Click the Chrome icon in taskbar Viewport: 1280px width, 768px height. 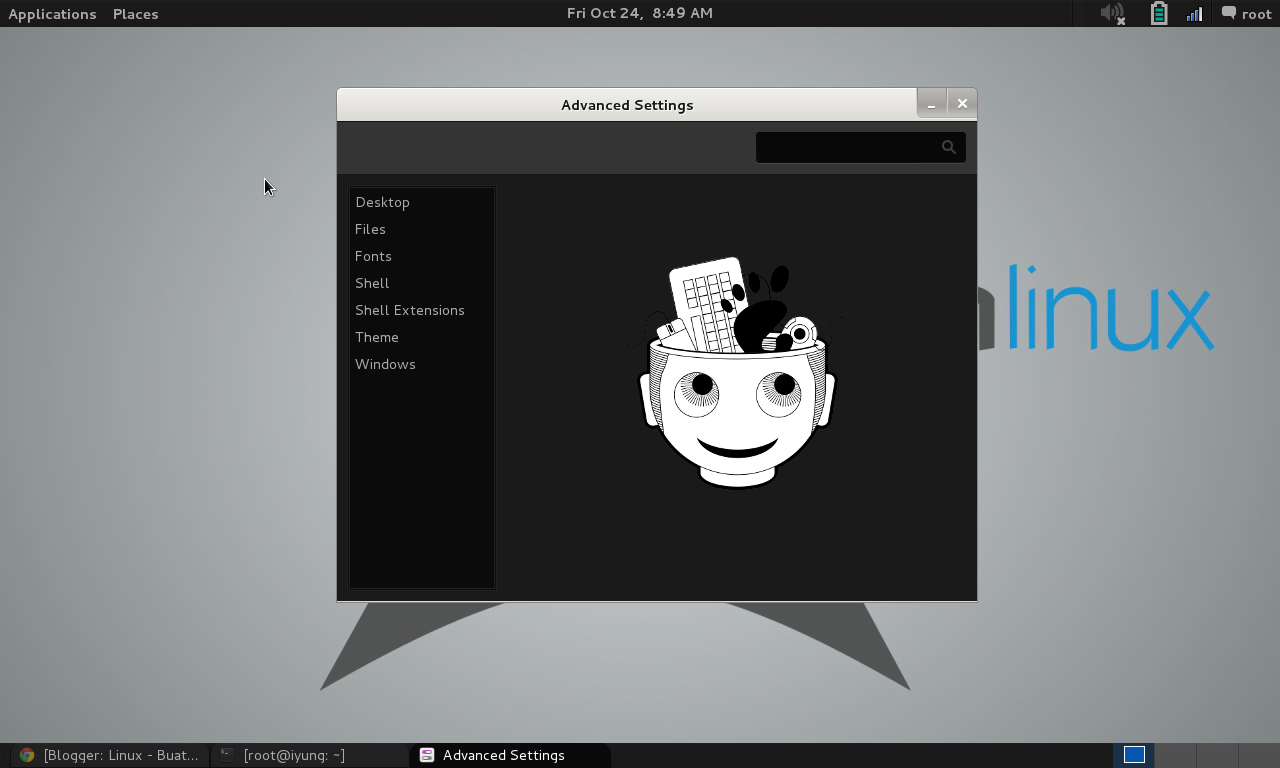click(27, 755)
